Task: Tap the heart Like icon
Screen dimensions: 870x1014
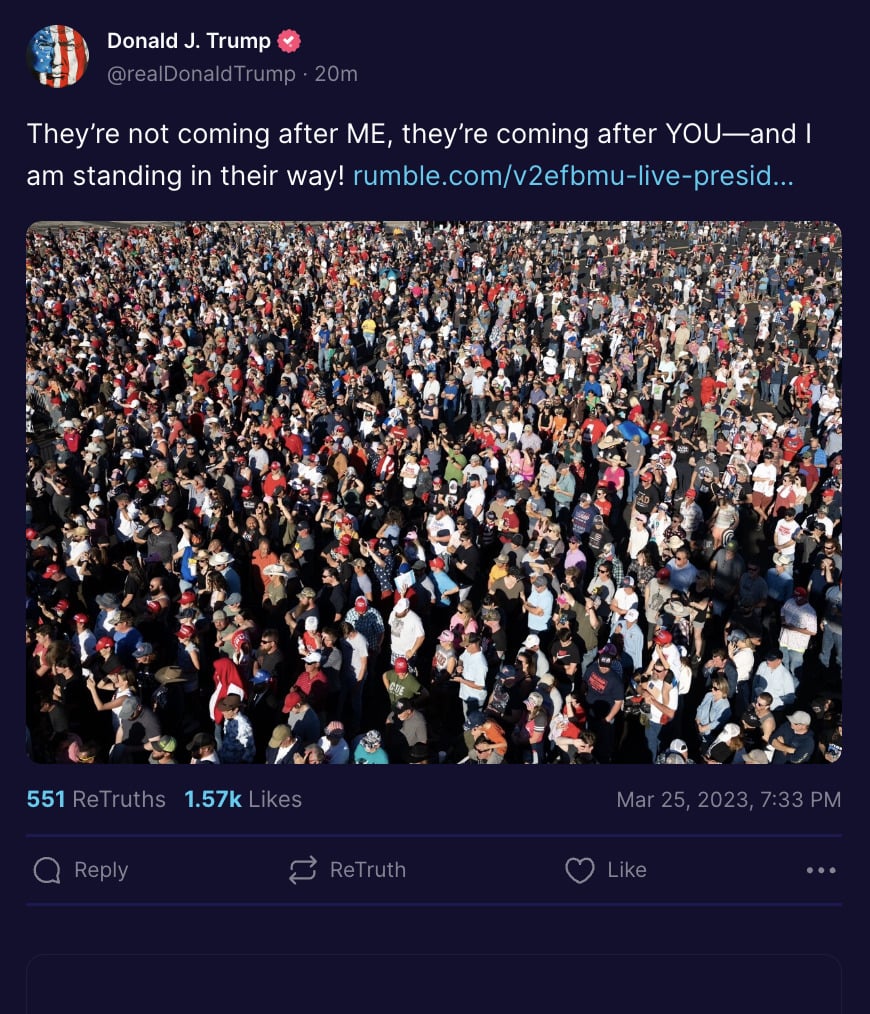Action: [580, 870]
